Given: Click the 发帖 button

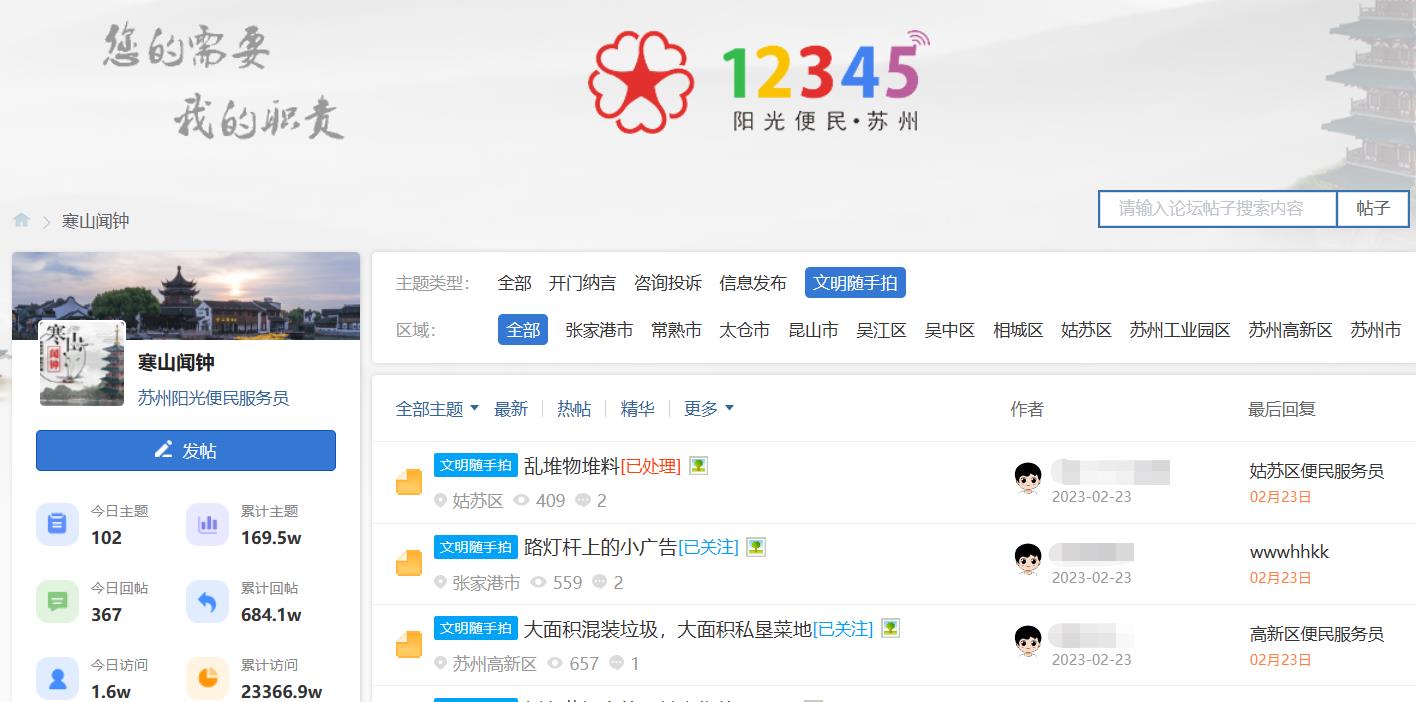Looking at the screenshot, I should point(186,450).
